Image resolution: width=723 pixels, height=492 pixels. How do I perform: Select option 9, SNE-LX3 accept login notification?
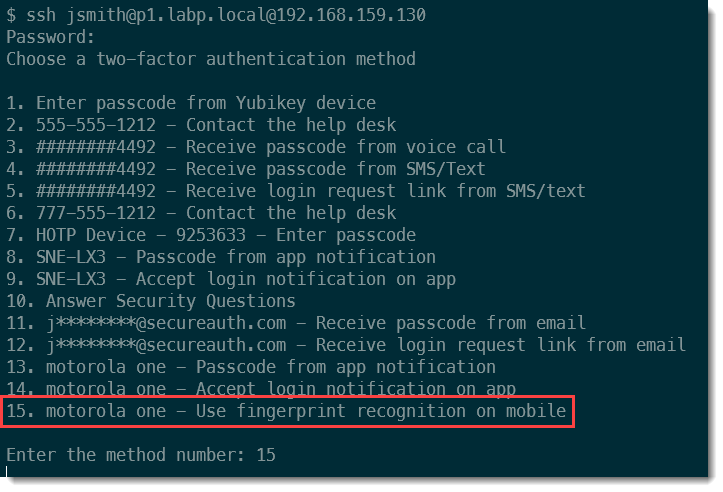point(231,279)
